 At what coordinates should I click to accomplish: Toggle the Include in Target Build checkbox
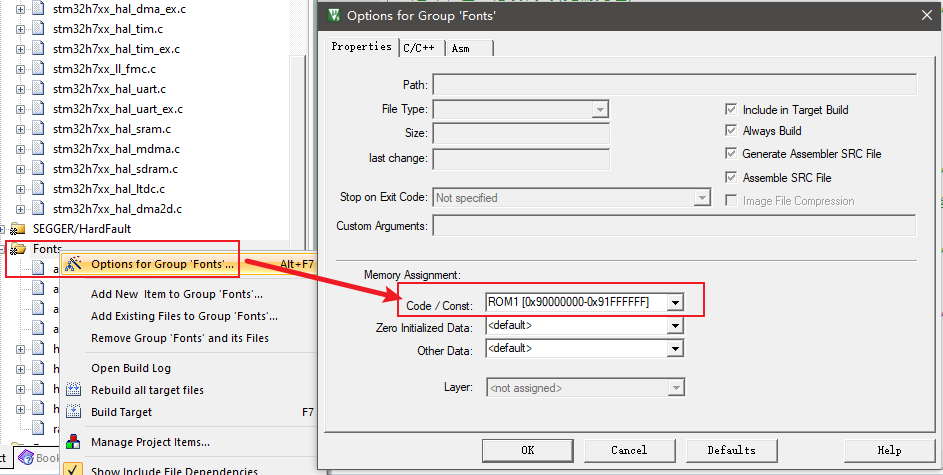pos(731,110)
